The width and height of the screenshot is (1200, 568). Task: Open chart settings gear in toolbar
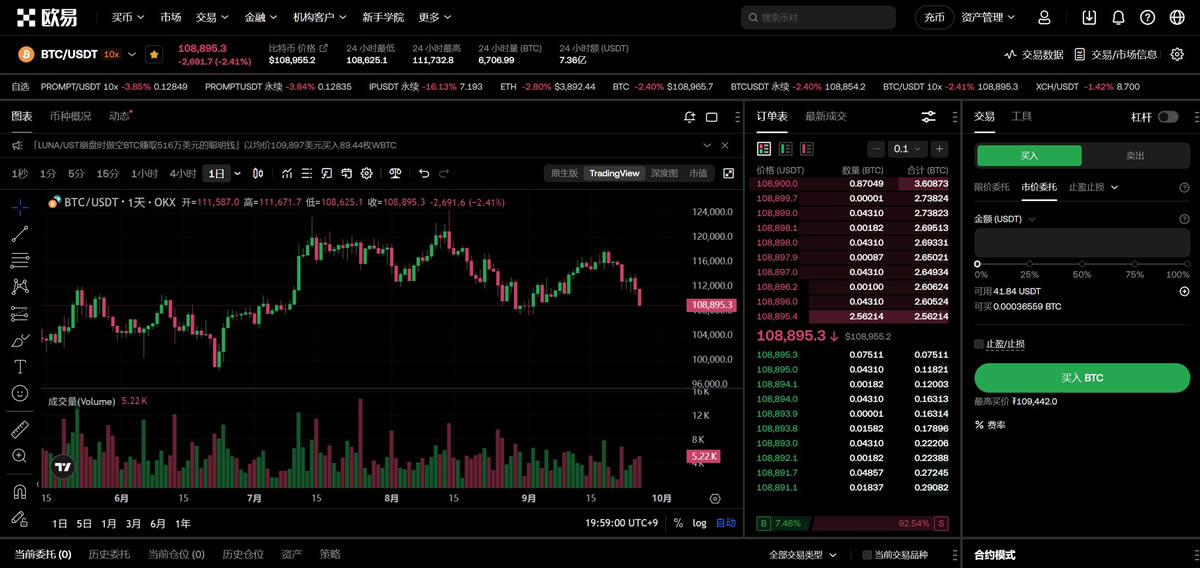pyautogui.click(x=367, y=173)
